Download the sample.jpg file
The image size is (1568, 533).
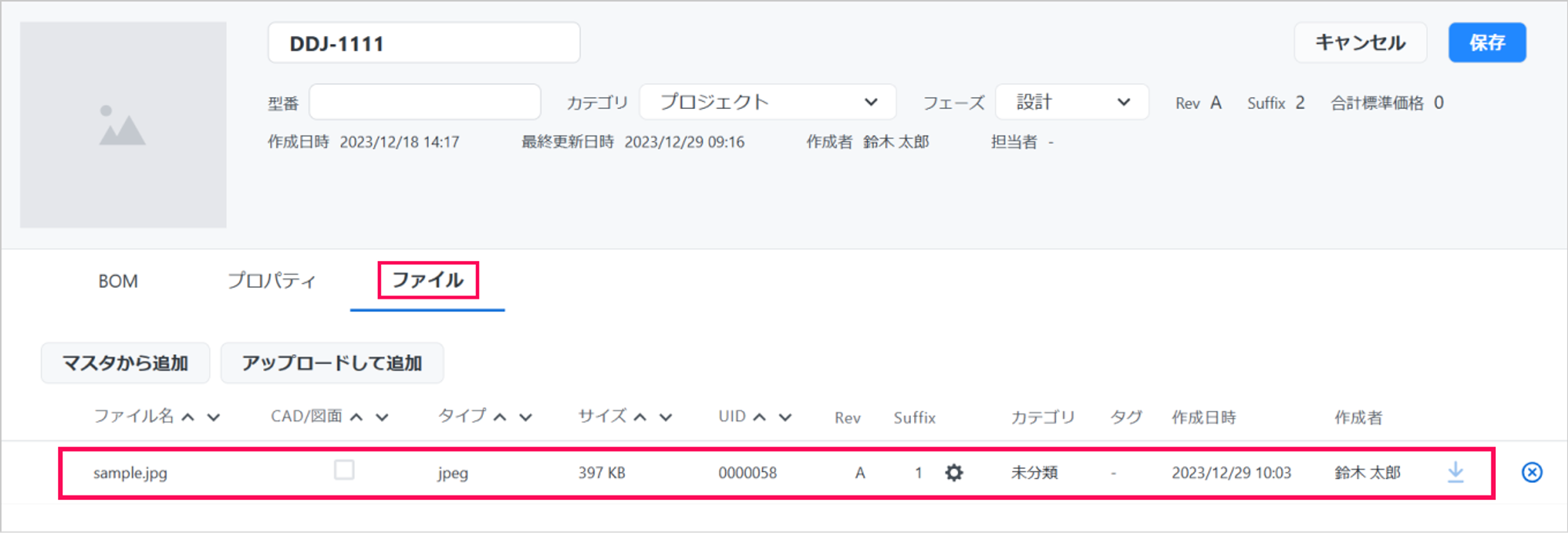point(1455,472)
